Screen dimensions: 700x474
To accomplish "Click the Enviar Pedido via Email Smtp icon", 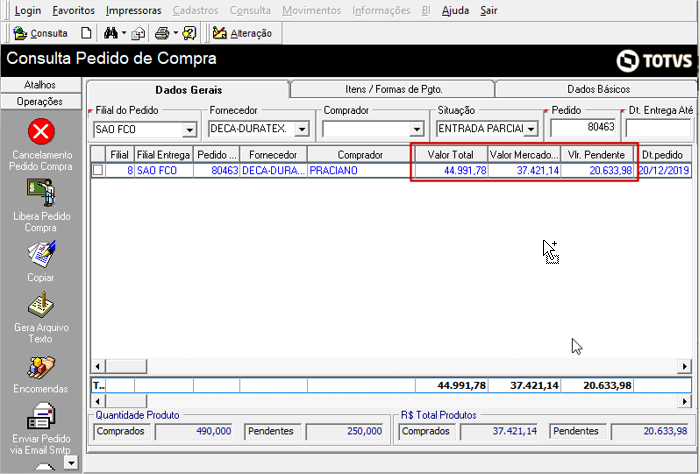I will 41,416.
